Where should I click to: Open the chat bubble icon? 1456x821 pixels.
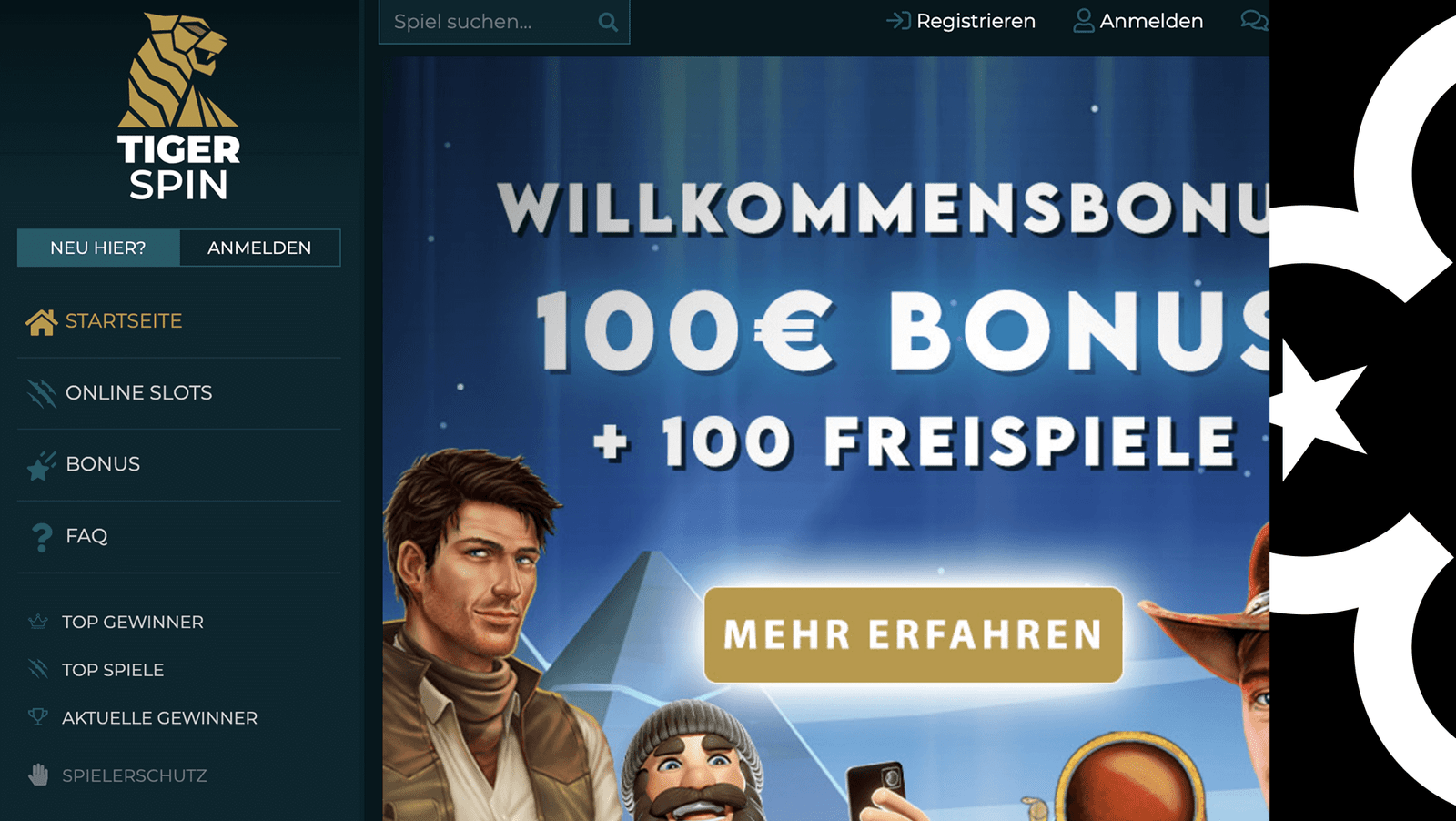[x=1254, y=20]
